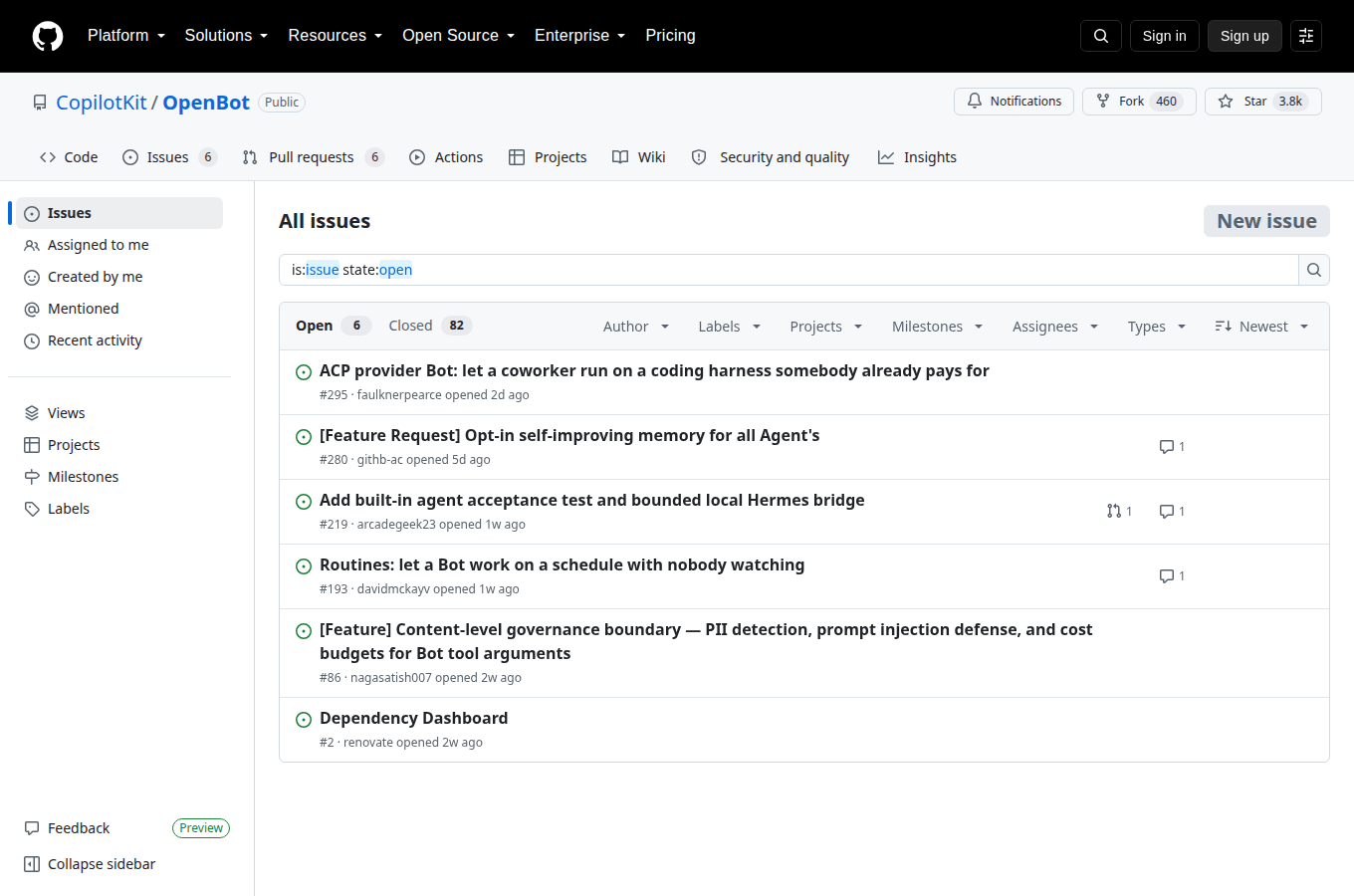Viewport: 1354px width, 896px height.
Task: Open the Hermes bridge acceptance test issue
Action: (591, 500)
